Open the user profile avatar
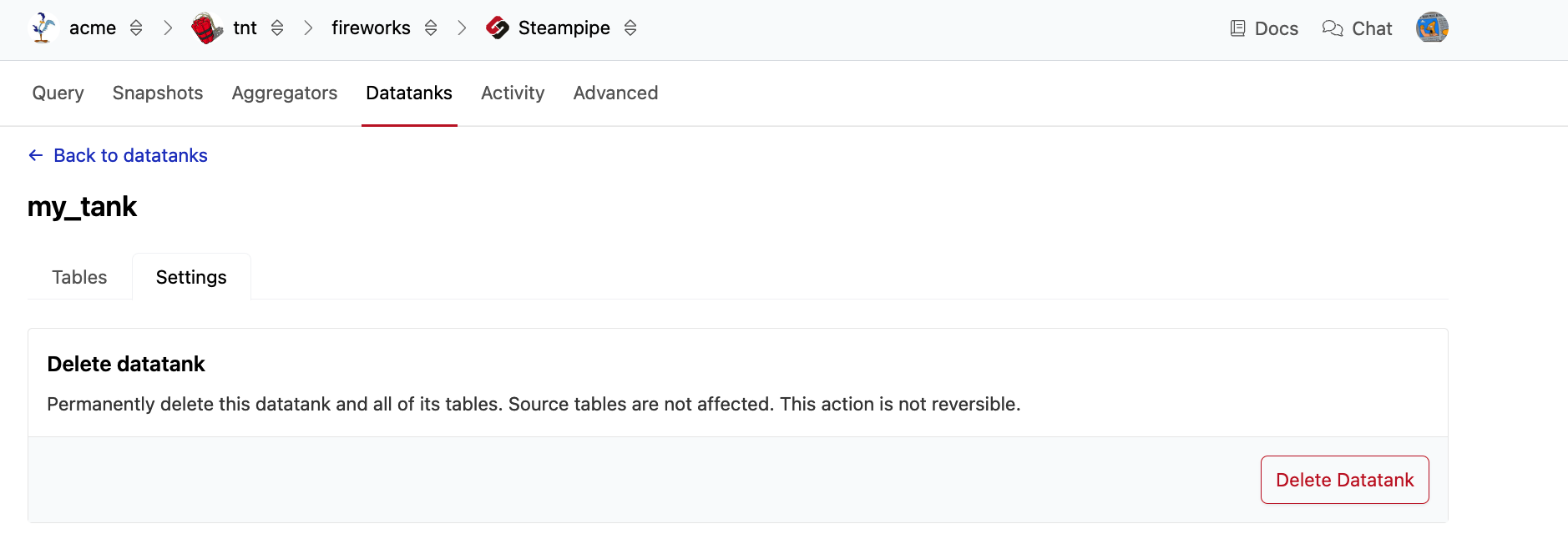The width and height of the screenshot is (1568, 539). [x=1431, y=28]
